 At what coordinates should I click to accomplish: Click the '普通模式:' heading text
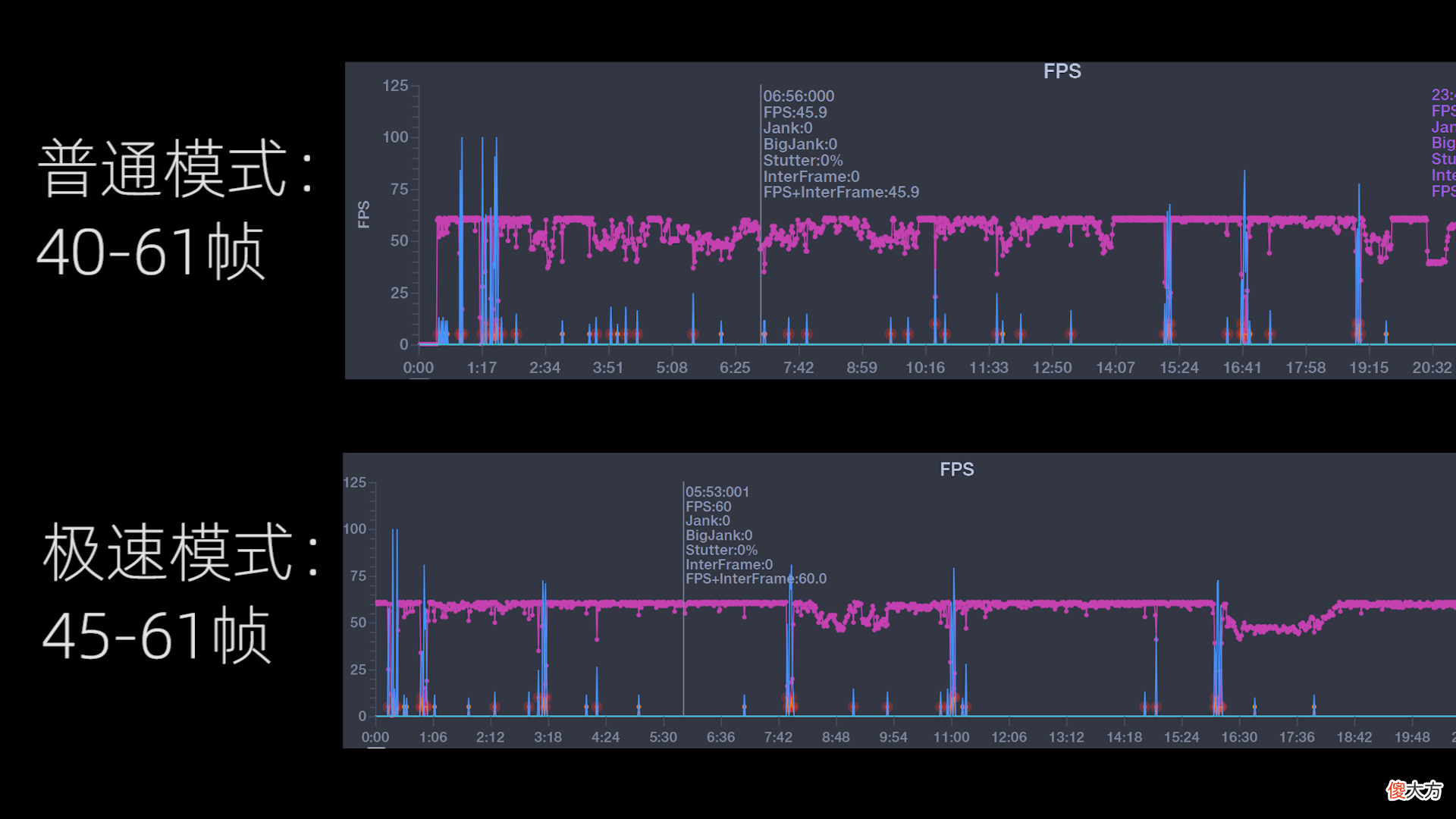coord(176,168)
